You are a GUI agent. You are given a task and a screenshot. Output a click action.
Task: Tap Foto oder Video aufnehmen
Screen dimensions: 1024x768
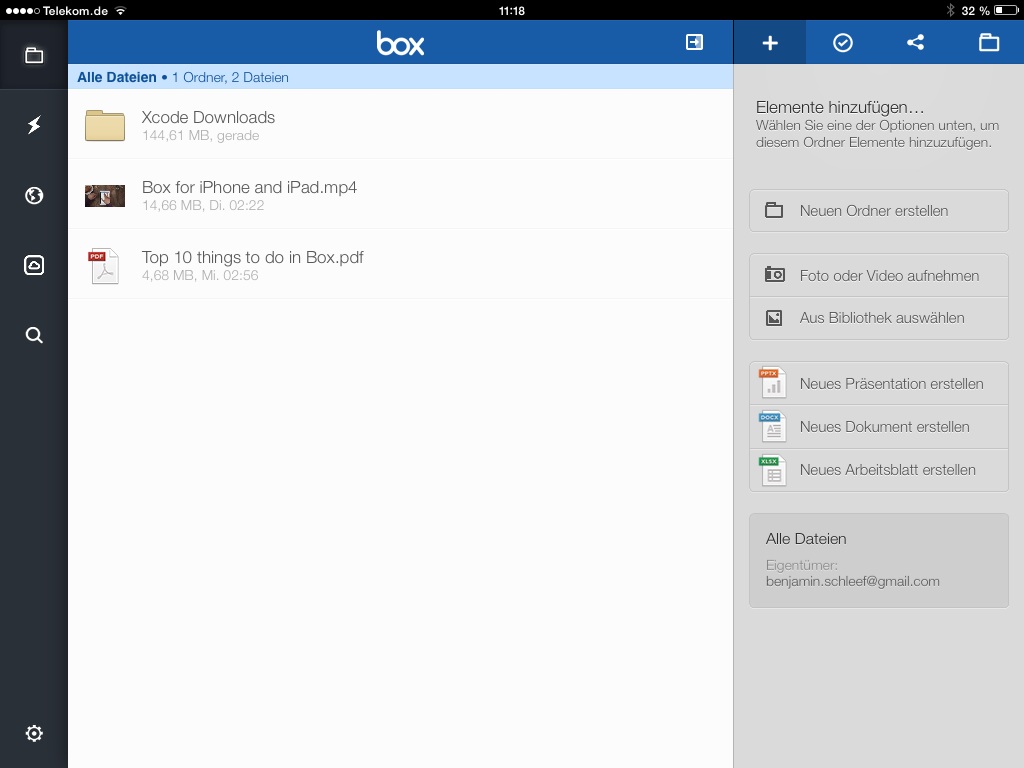878,276
